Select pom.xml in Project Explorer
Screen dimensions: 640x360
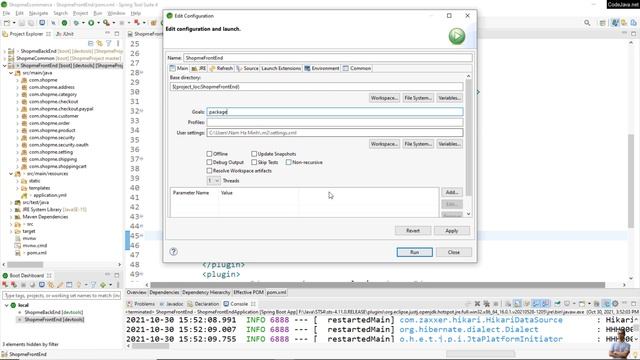36,253
